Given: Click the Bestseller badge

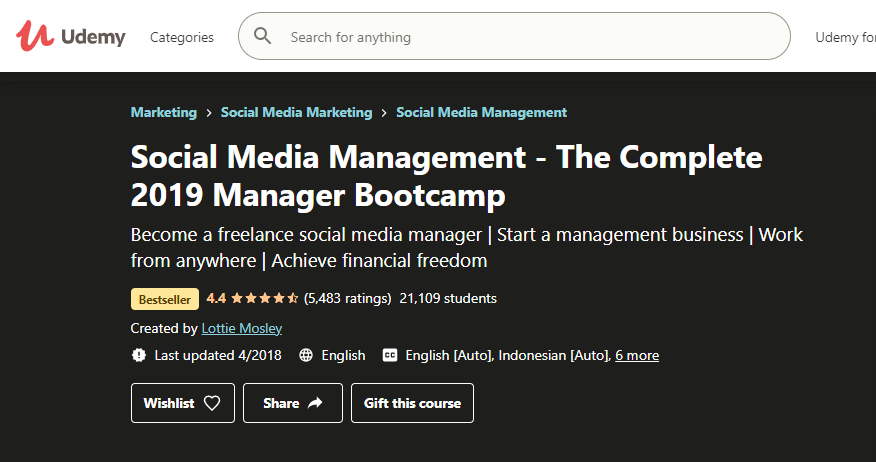Looking at the screenshot, I should 165,299.
